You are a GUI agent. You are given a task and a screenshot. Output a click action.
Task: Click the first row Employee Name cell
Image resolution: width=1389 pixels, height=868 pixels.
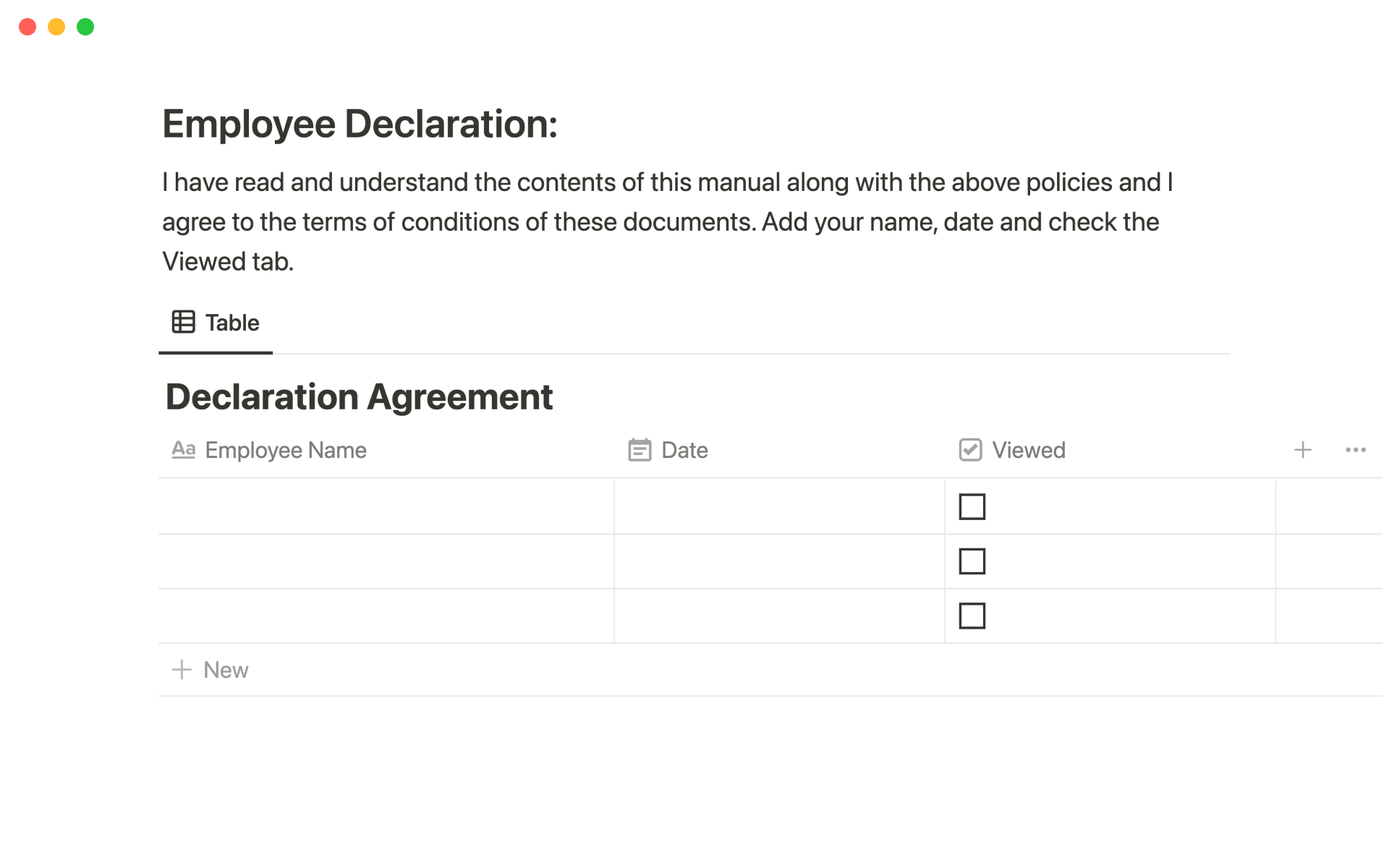386,506
